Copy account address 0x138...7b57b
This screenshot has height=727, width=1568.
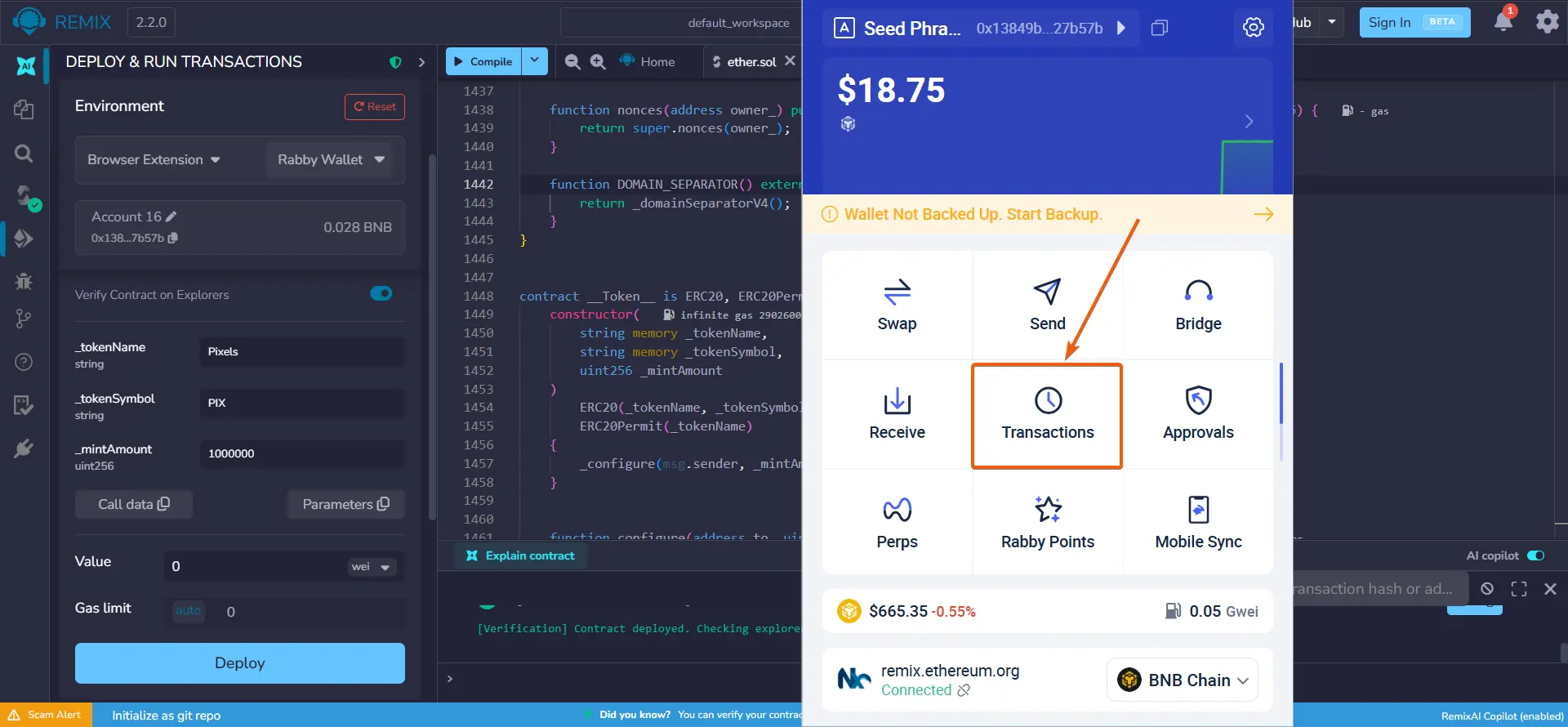pos(173,238)
